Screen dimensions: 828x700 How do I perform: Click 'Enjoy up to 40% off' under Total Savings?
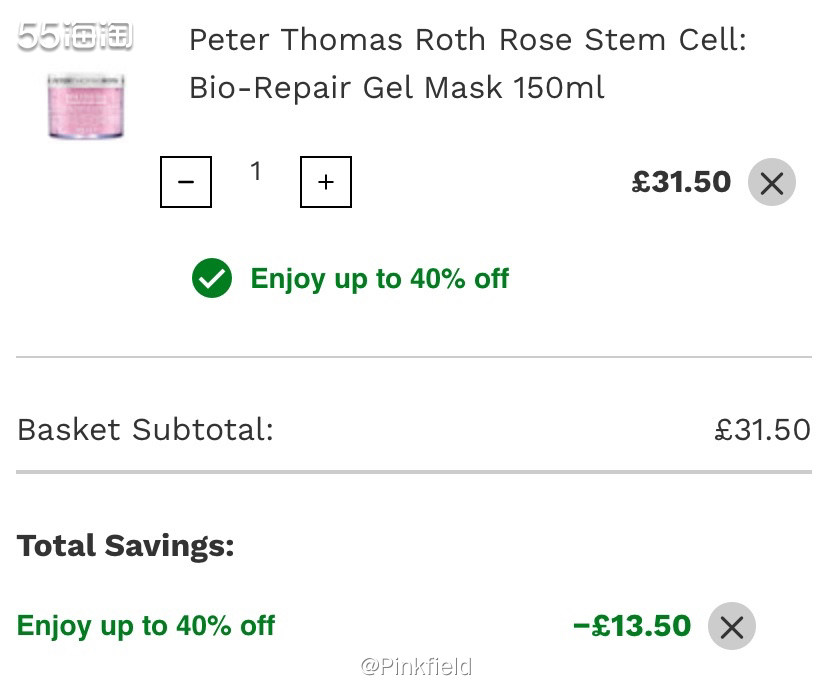(x=146, y=626)
